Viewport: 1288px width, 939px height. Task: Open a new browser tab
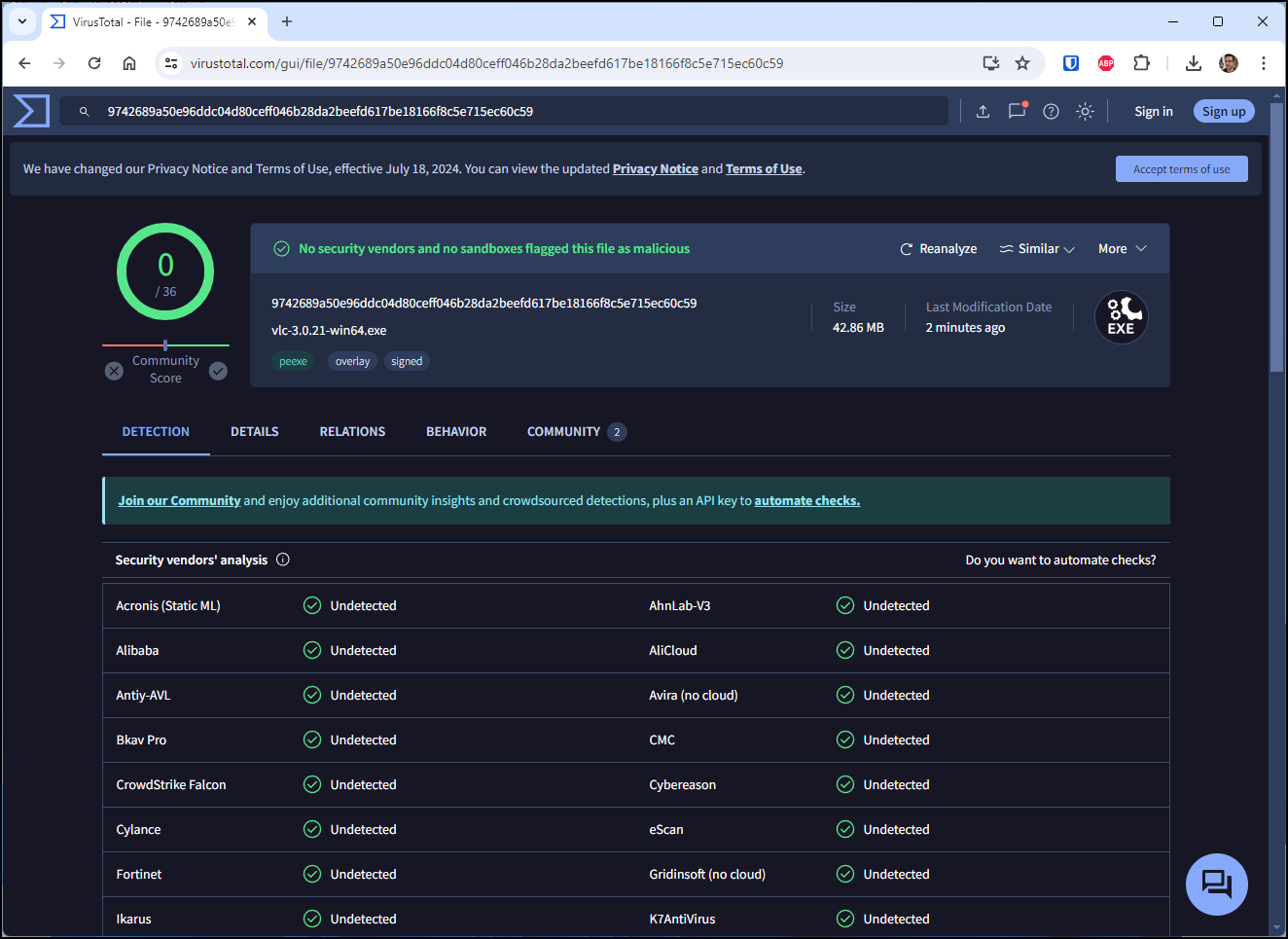point(287,21)
